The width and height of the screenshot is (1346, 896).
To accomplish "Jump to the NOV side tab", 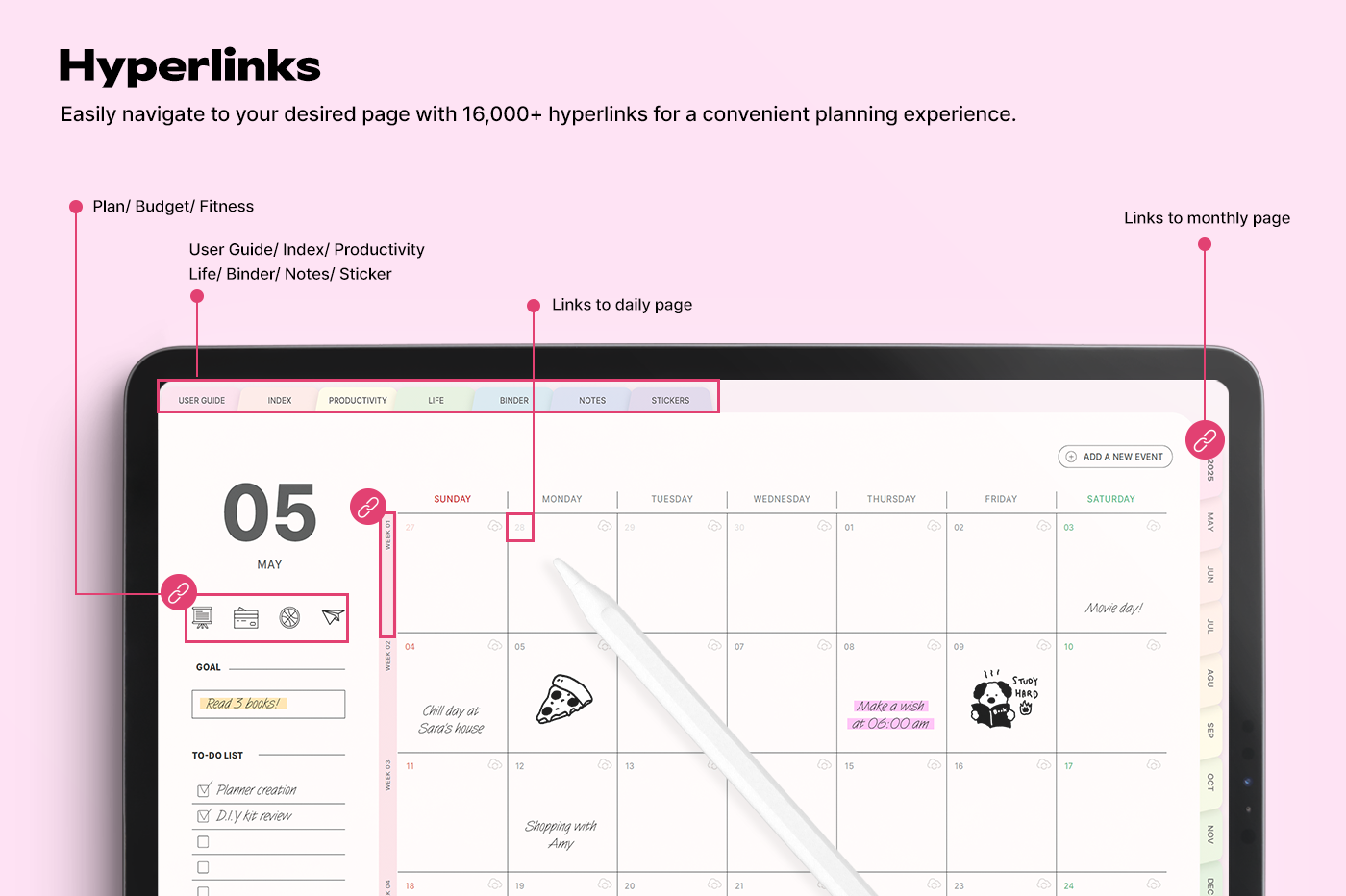I will tap(1210, 834).
